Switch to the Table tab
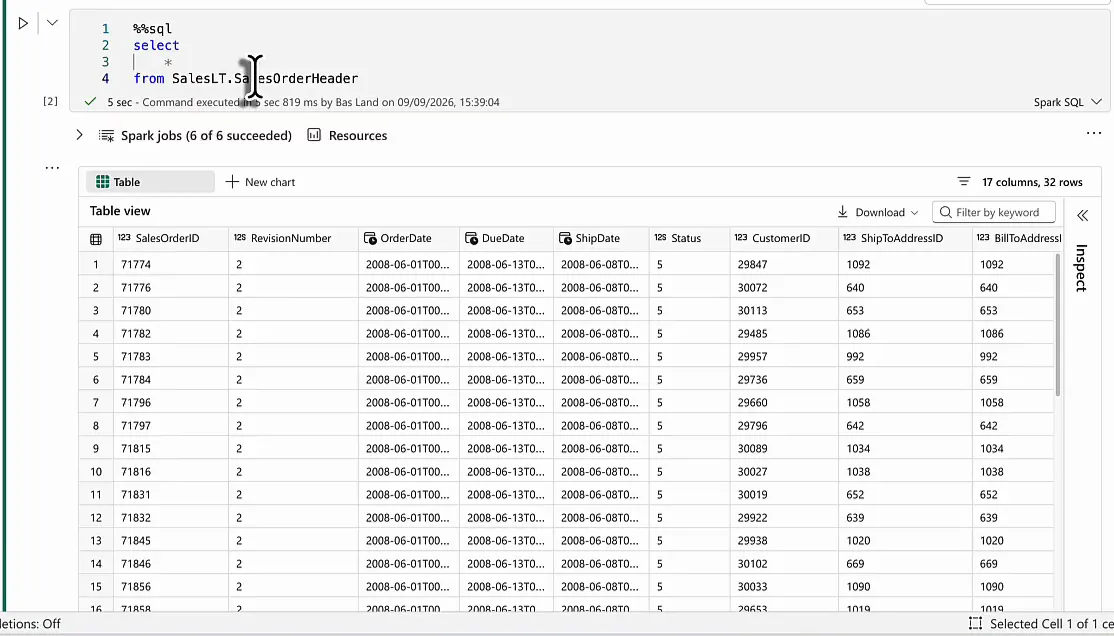The image size is (1114, 636). coord(150,182)
